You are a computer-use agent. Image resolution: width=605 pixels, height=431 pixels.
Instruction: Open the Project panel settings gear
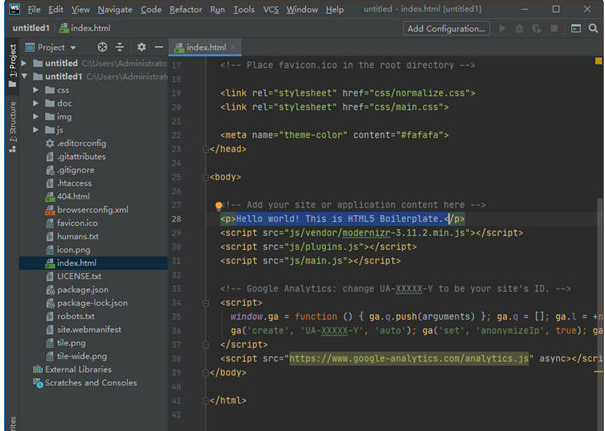click(x=142, y=47)
